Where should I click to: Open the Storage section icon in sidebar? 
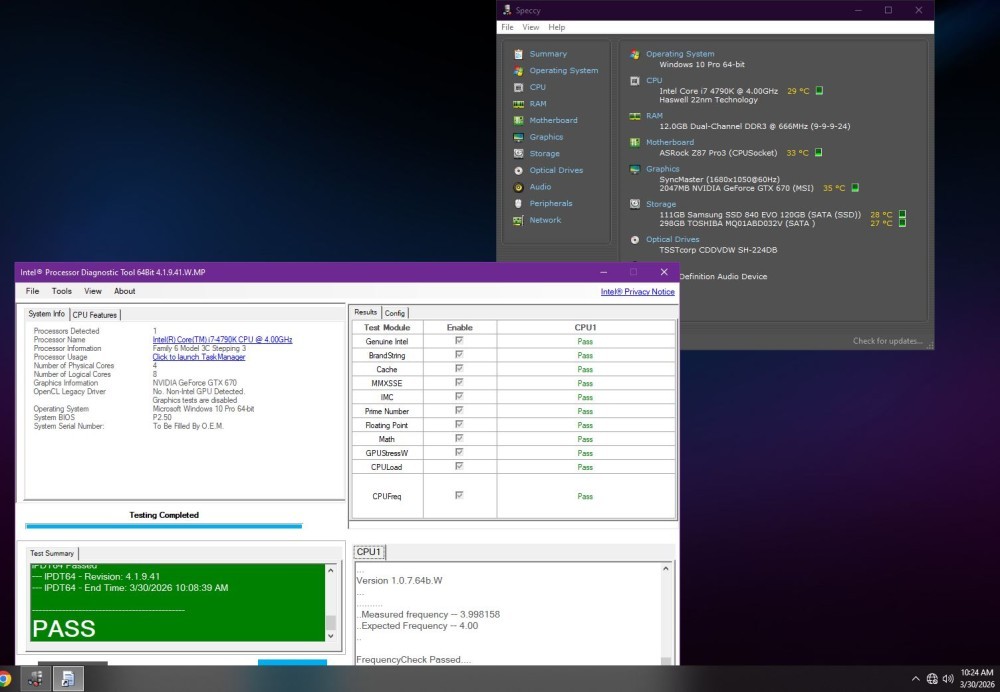pyautogui.click(x=518, y=154)
